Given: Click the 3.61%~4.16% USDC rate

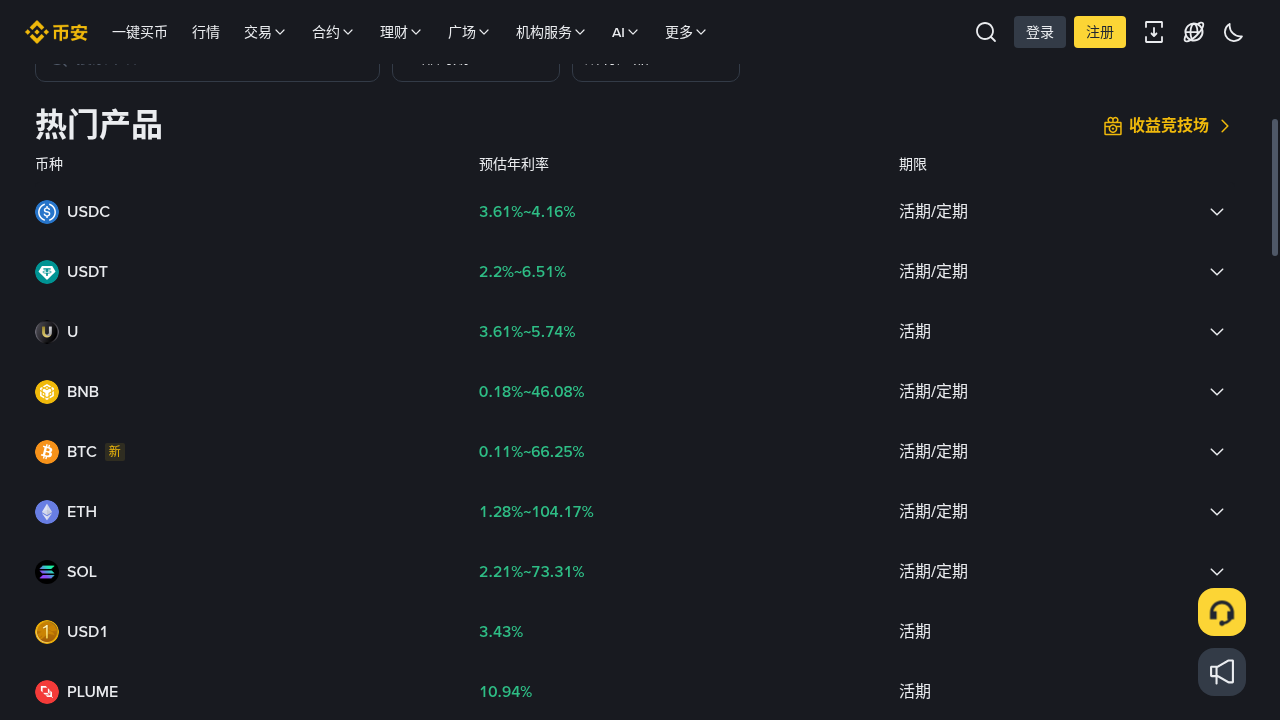Looking at the screenshot, I should [x=527, y=212].
